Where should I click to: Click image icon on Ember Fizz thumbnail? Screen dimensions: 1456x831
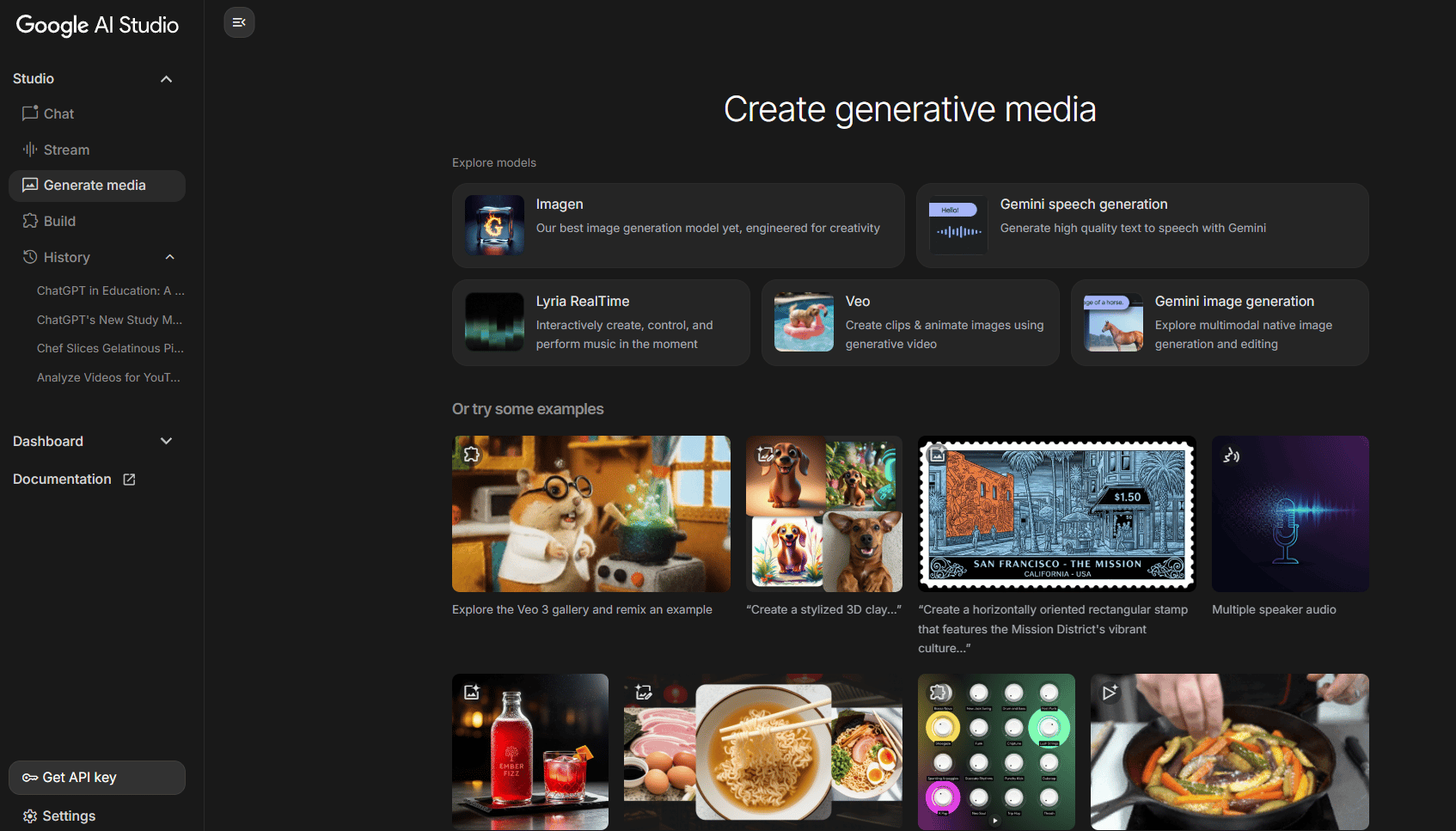coord(472,693)
